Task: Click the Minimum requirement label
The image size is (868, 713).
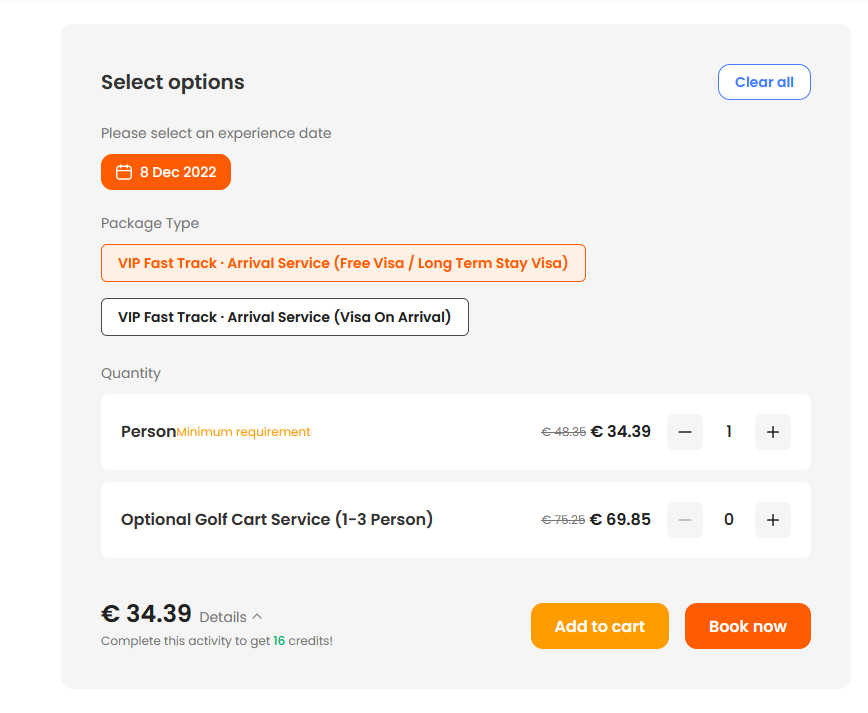Action: point(244,432)
